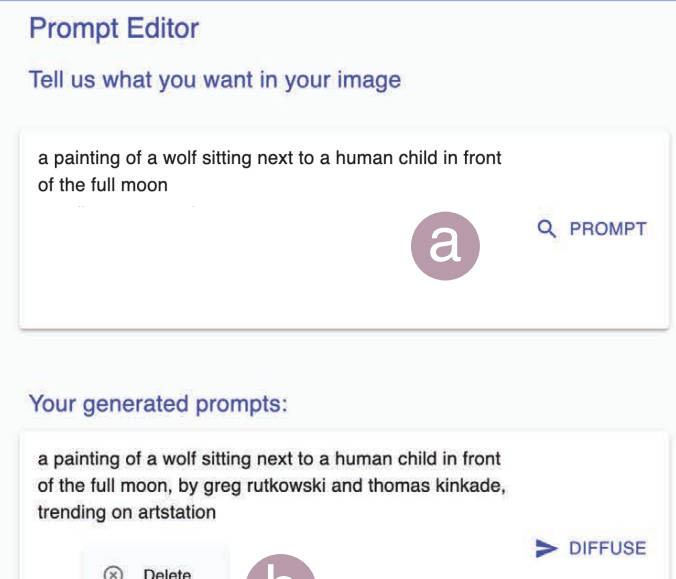Viewport: 676px width, 579px height.
Task: Click the magnifier icon beside PROMPT
Action: pos(547,228)
